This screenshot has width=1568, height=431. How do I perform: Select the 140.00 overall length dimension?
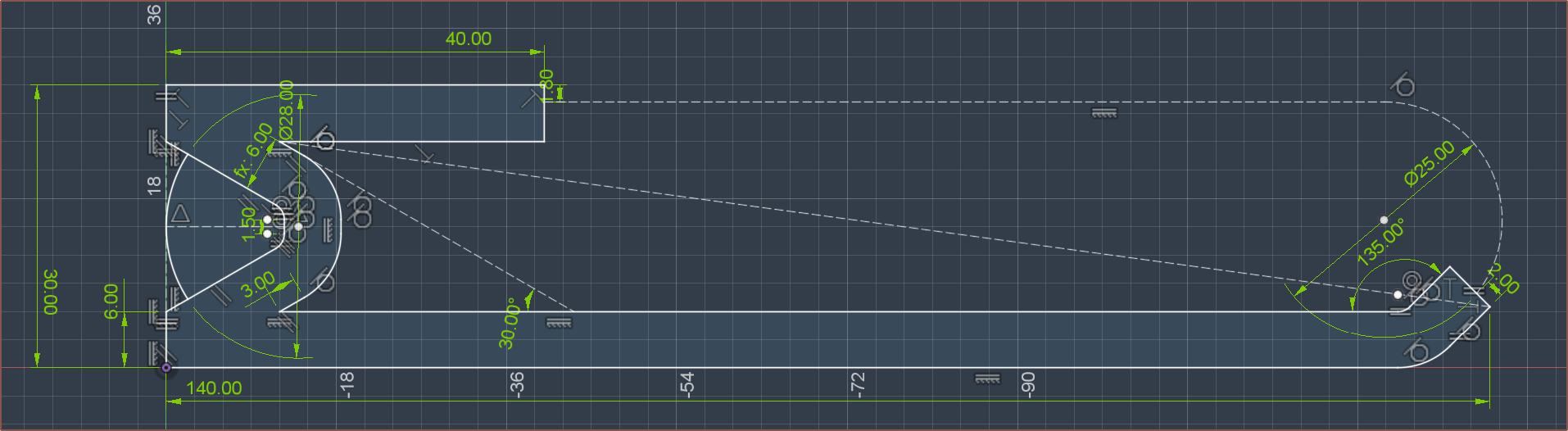click(x=214, y=388)
